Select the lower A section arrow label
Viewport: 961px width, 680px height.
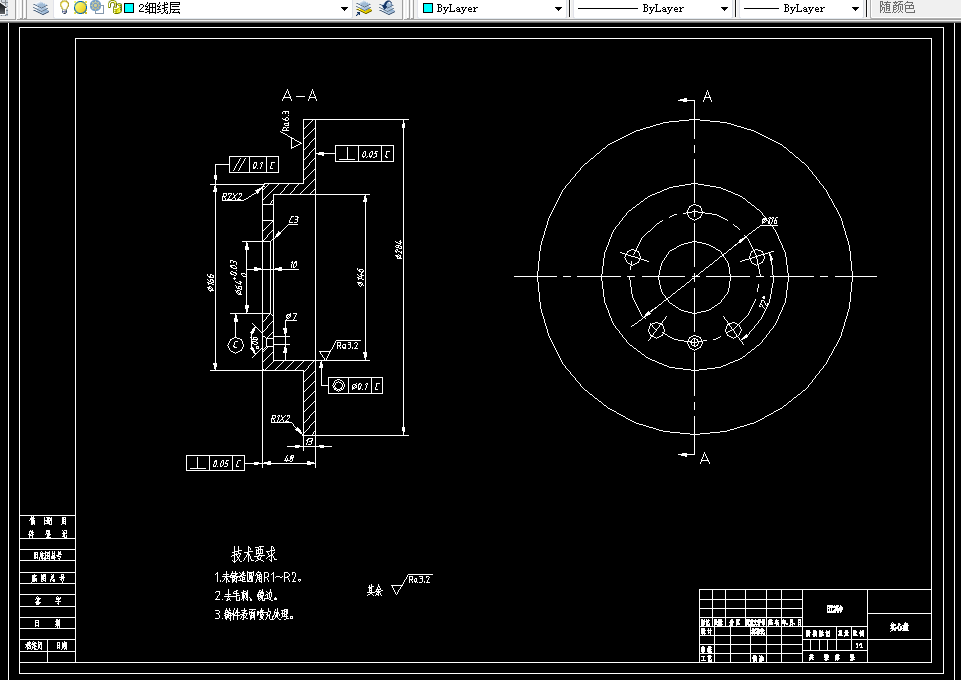[x=705, y=458]
